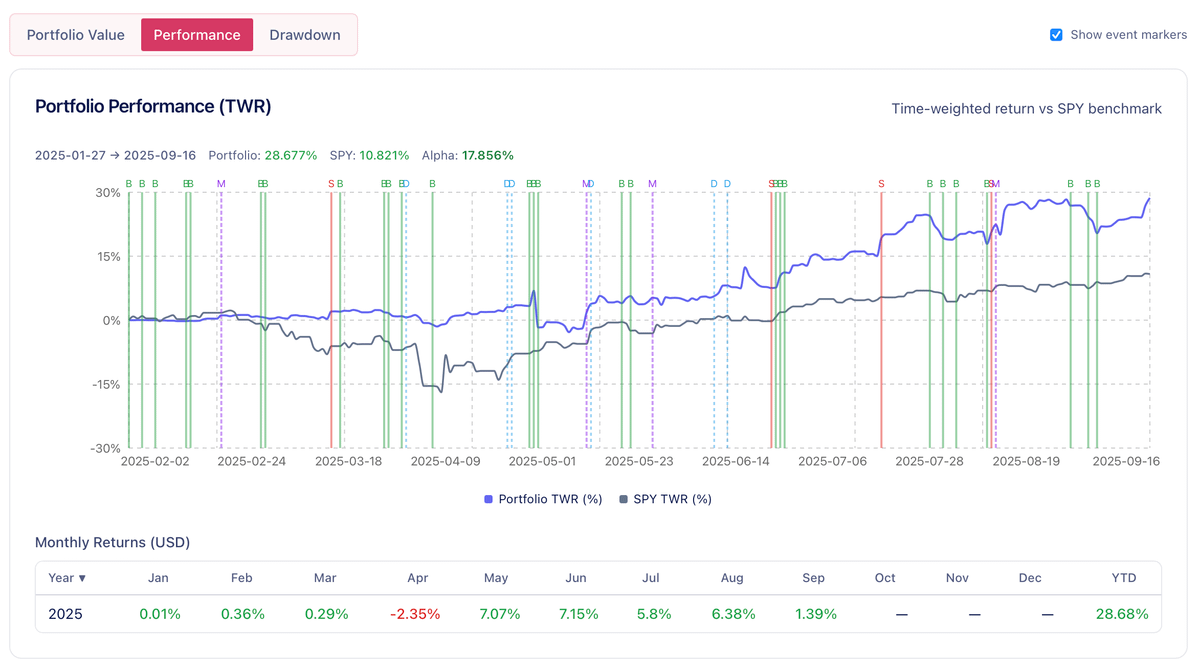The width and height of the screenshot is (1200, 672).
Task: Click the red S marker after 2025-07-06
Action: click(x=881, y=184)
